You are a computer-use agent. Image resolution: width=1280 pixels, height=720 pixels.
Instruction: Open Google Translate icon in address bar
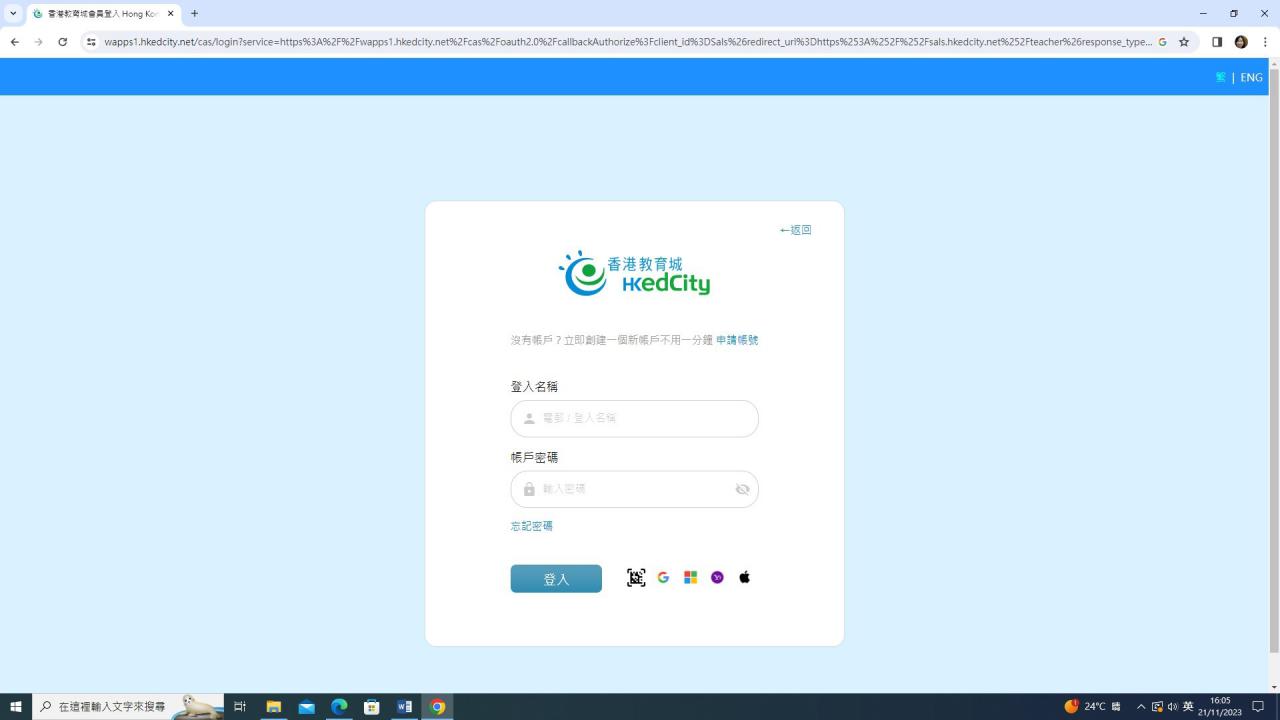tap(1162, 42)
